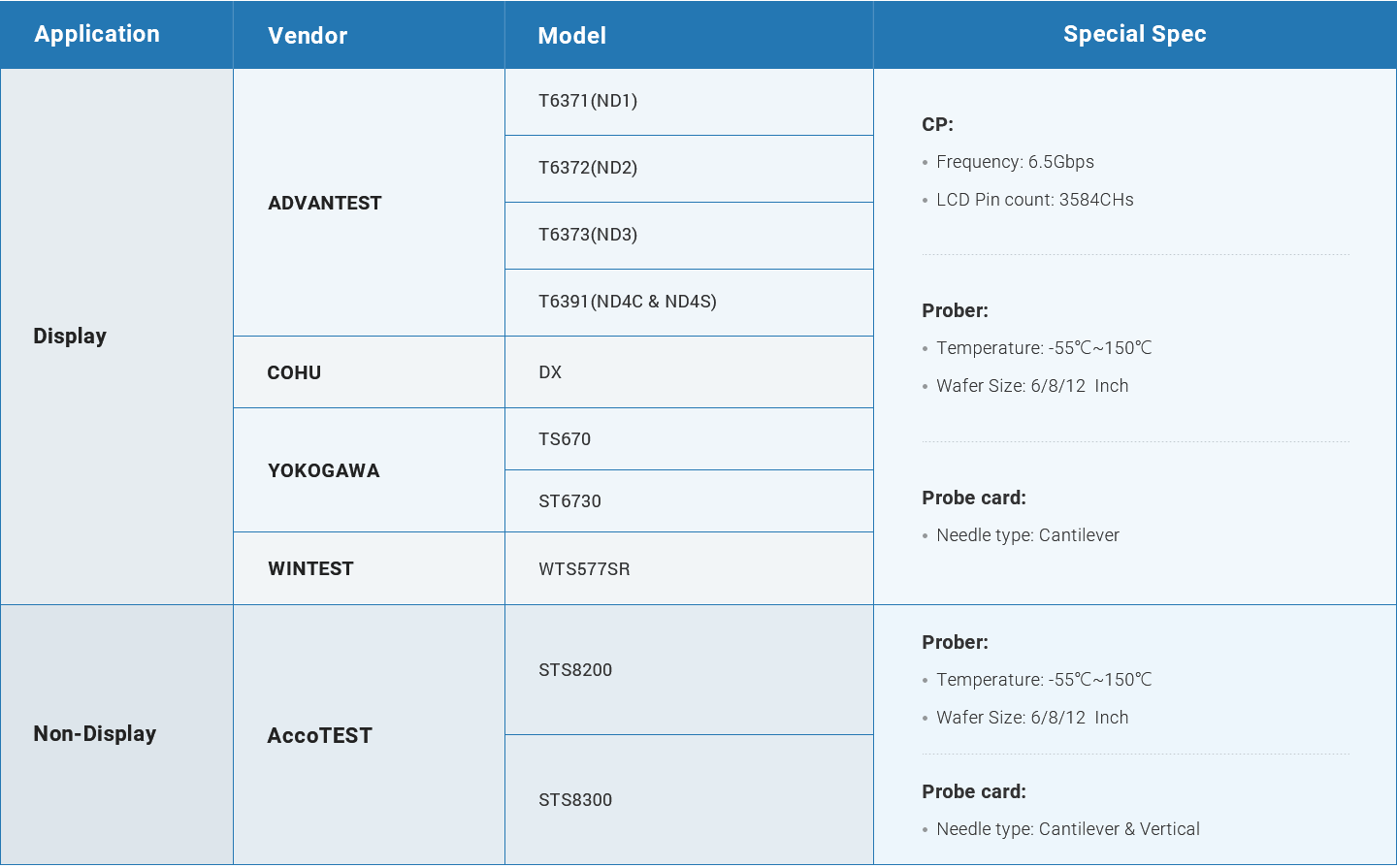This screenshot has width=1397, height=868.
Task: Click the AccoTEST vendor cell
Action: [x=320, y=735]
